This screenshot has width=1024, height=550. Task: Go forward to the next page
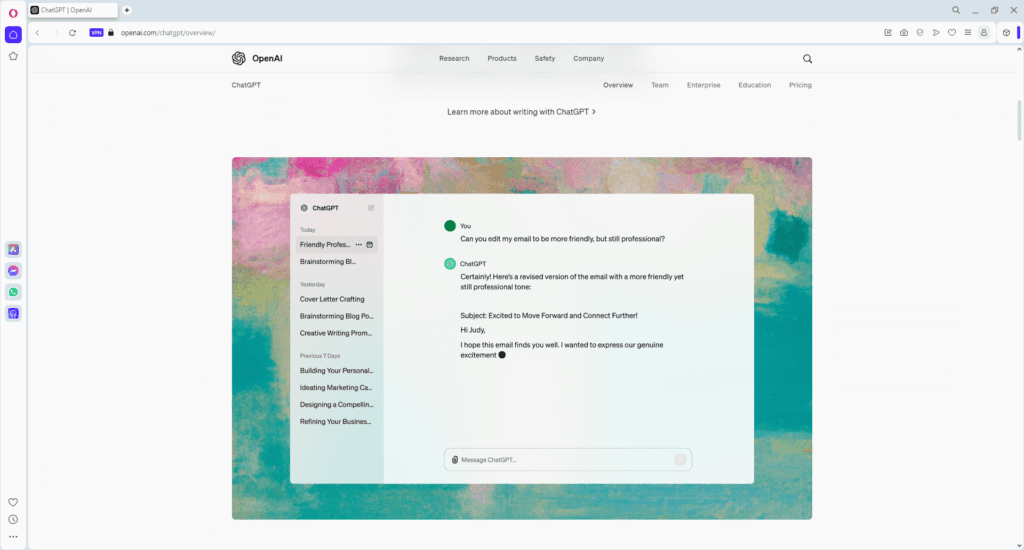[x=56, y=33]
